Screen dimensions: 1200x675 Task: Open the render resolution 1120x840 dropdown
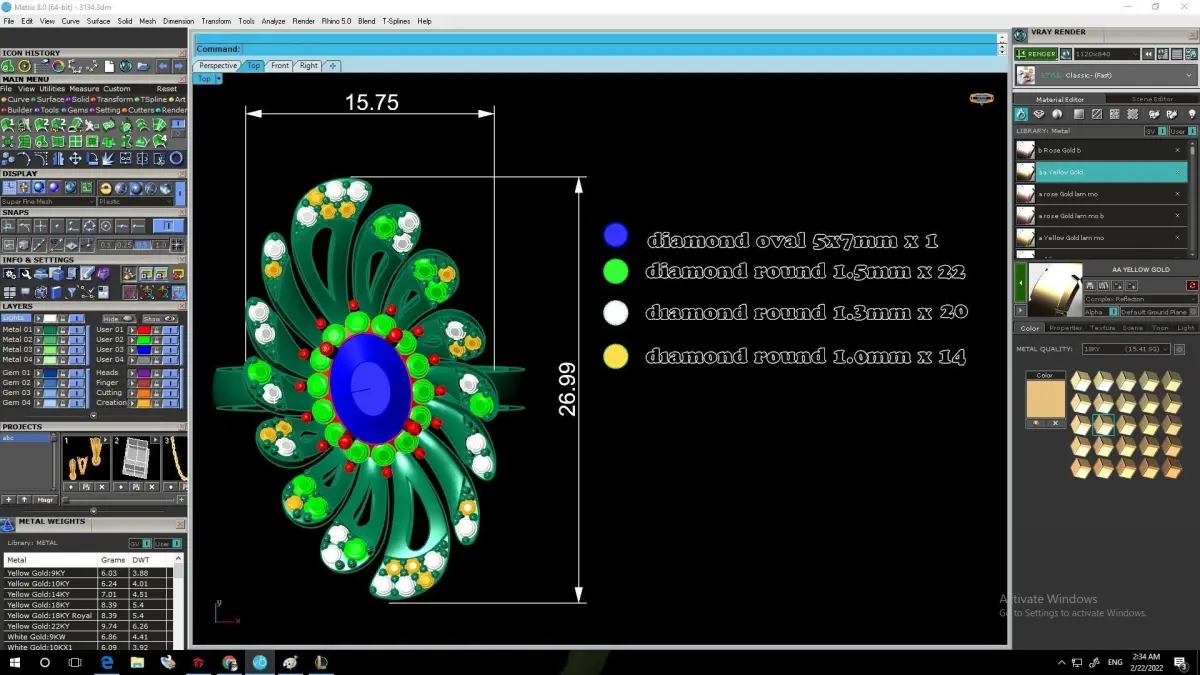[1107, 54]
